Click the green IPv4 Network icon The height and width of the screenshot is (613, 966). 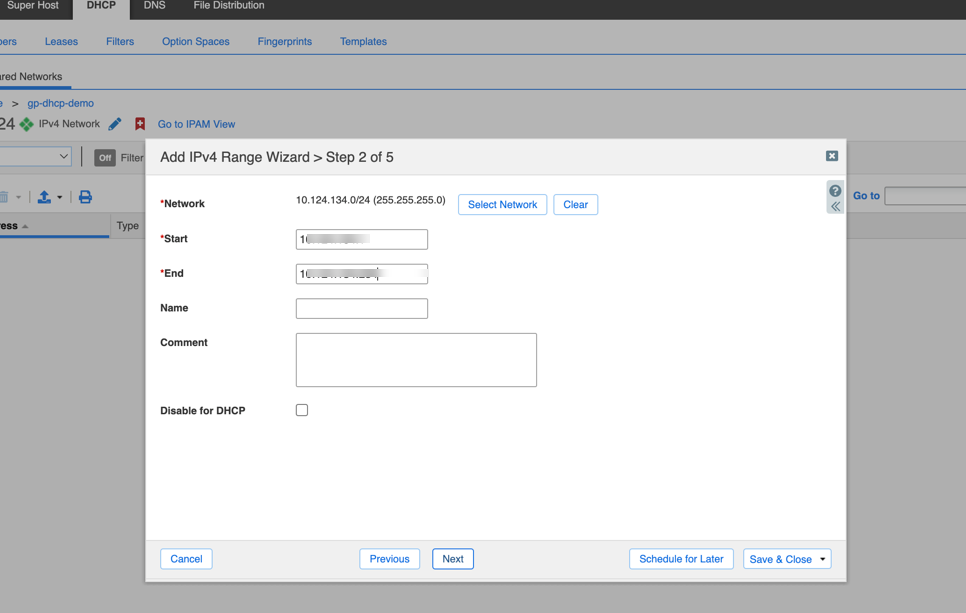[27, 124]
